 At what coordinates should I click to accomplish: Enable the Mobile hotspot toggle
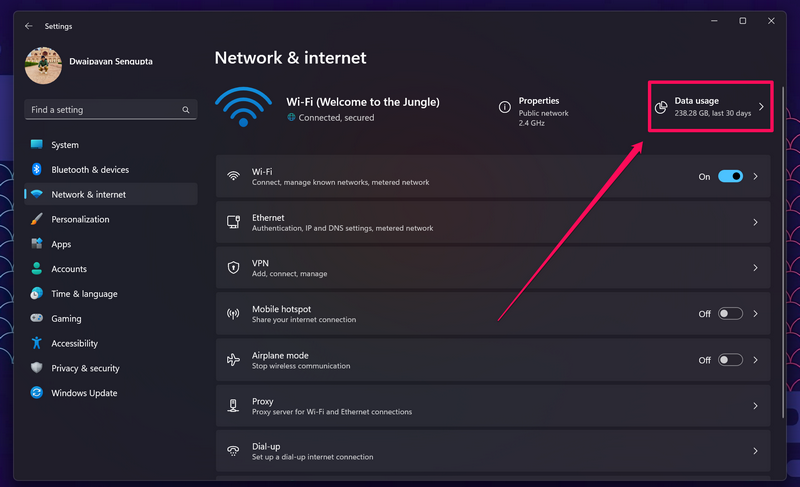[730, 314]
